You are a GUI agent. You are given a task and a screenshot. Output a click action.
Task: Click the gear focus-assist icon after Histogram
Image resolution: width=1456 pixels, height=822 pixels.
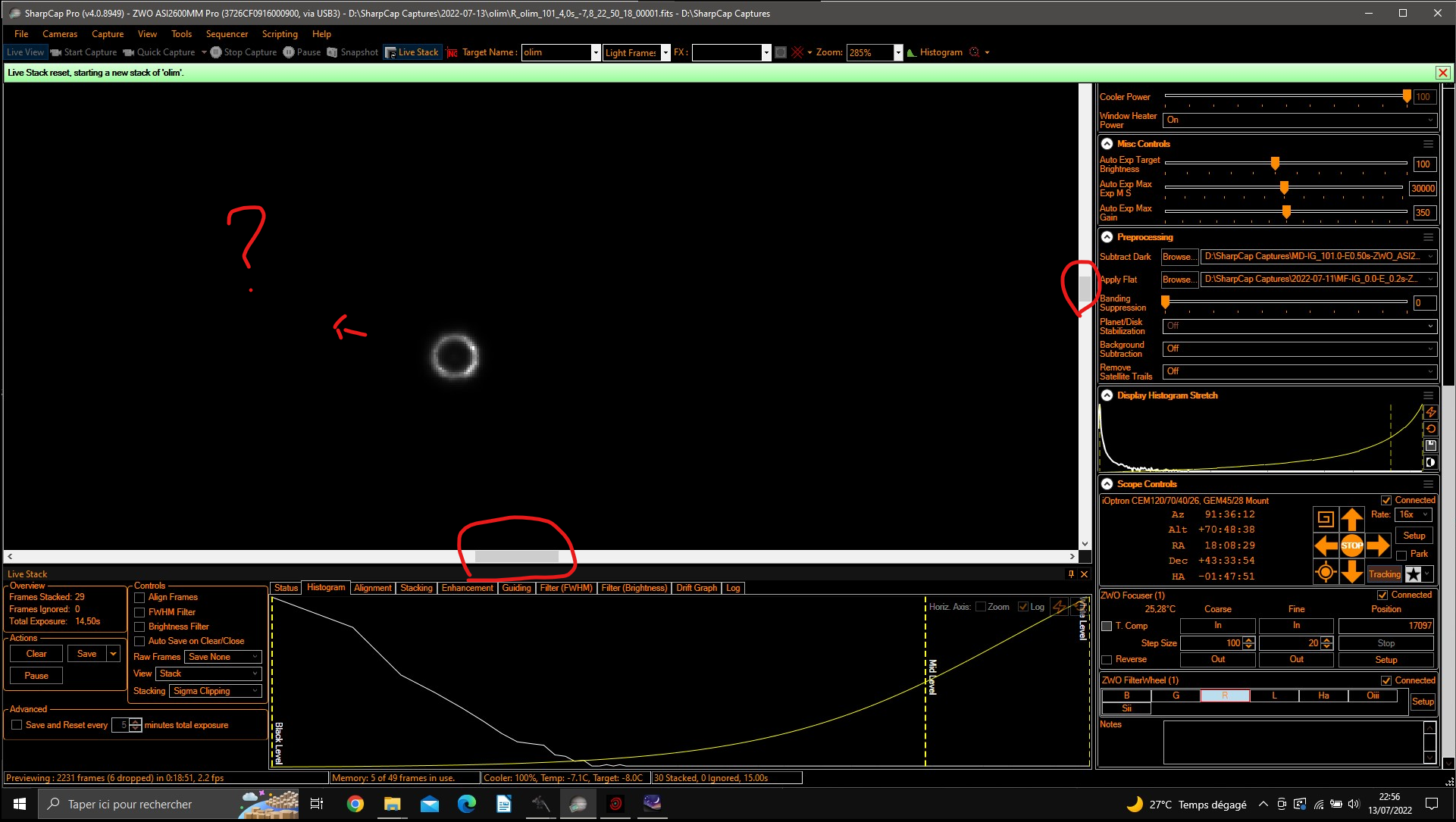[975, 52]
